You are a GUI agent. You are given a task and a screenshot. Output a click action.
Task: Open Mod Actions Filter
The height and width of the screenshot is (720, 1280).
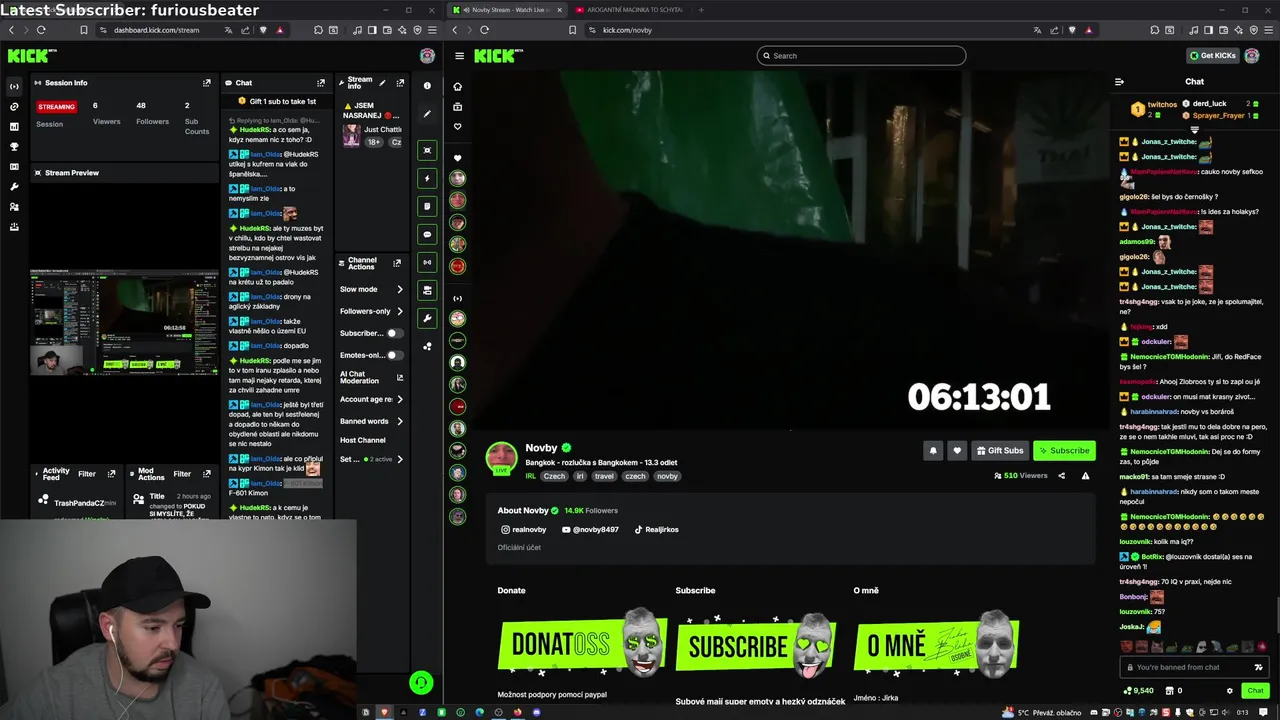pos(182,474)
